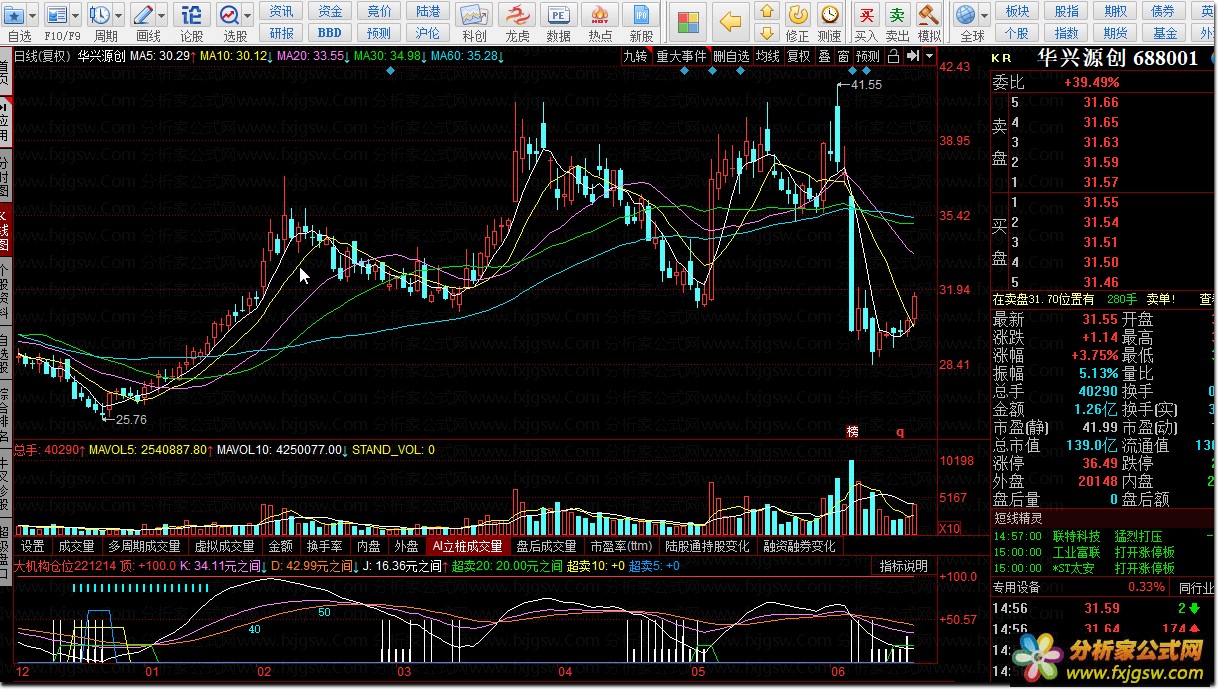Screen dimensions: 1220x690
Task: Switch to the 换手率 turnover tab
Action: coord(324,546)
